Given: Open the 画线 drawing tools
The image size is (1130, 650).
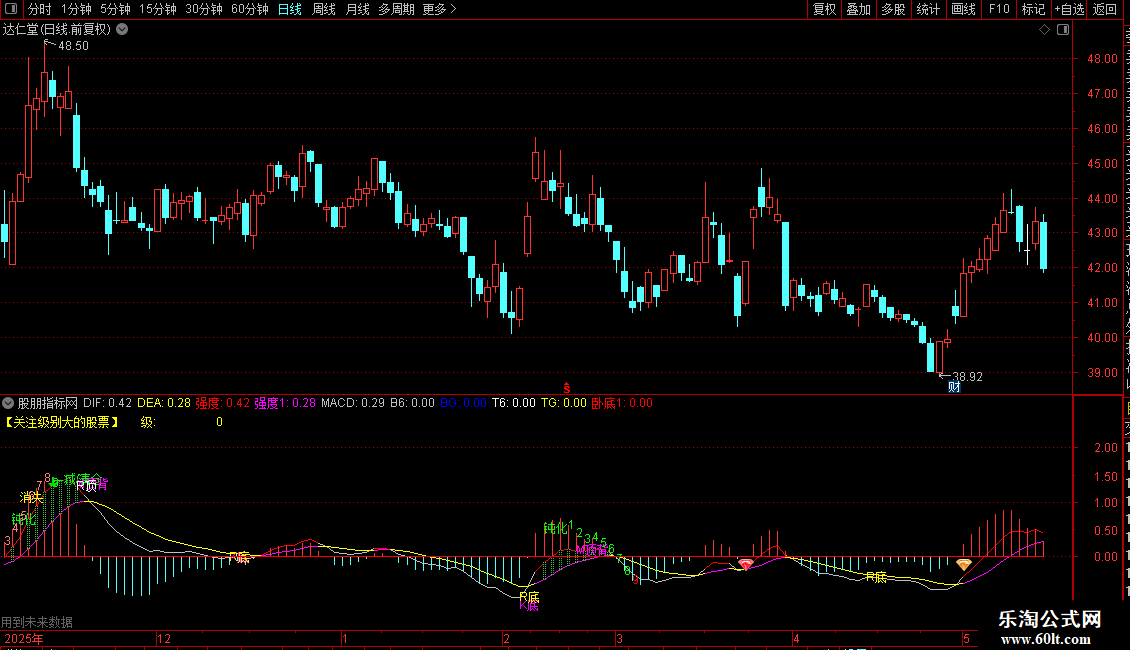Looking at the screenshot, I should [x=963, y=9].
